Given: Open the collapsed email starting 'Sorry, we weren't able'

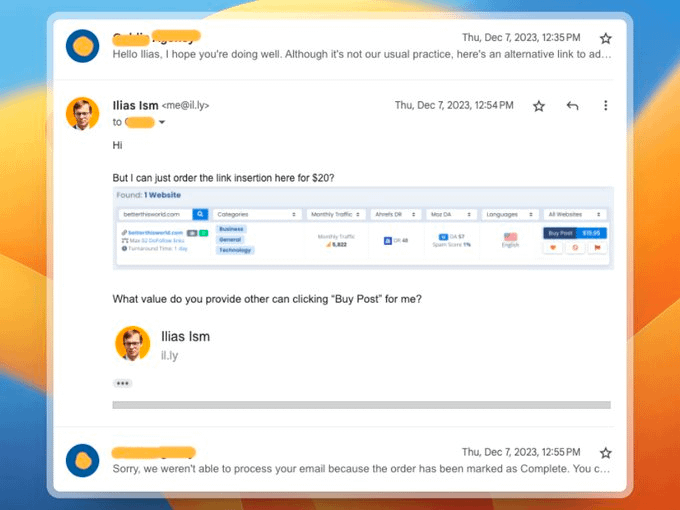Looking at the screenshot, I should pos(360,468).
